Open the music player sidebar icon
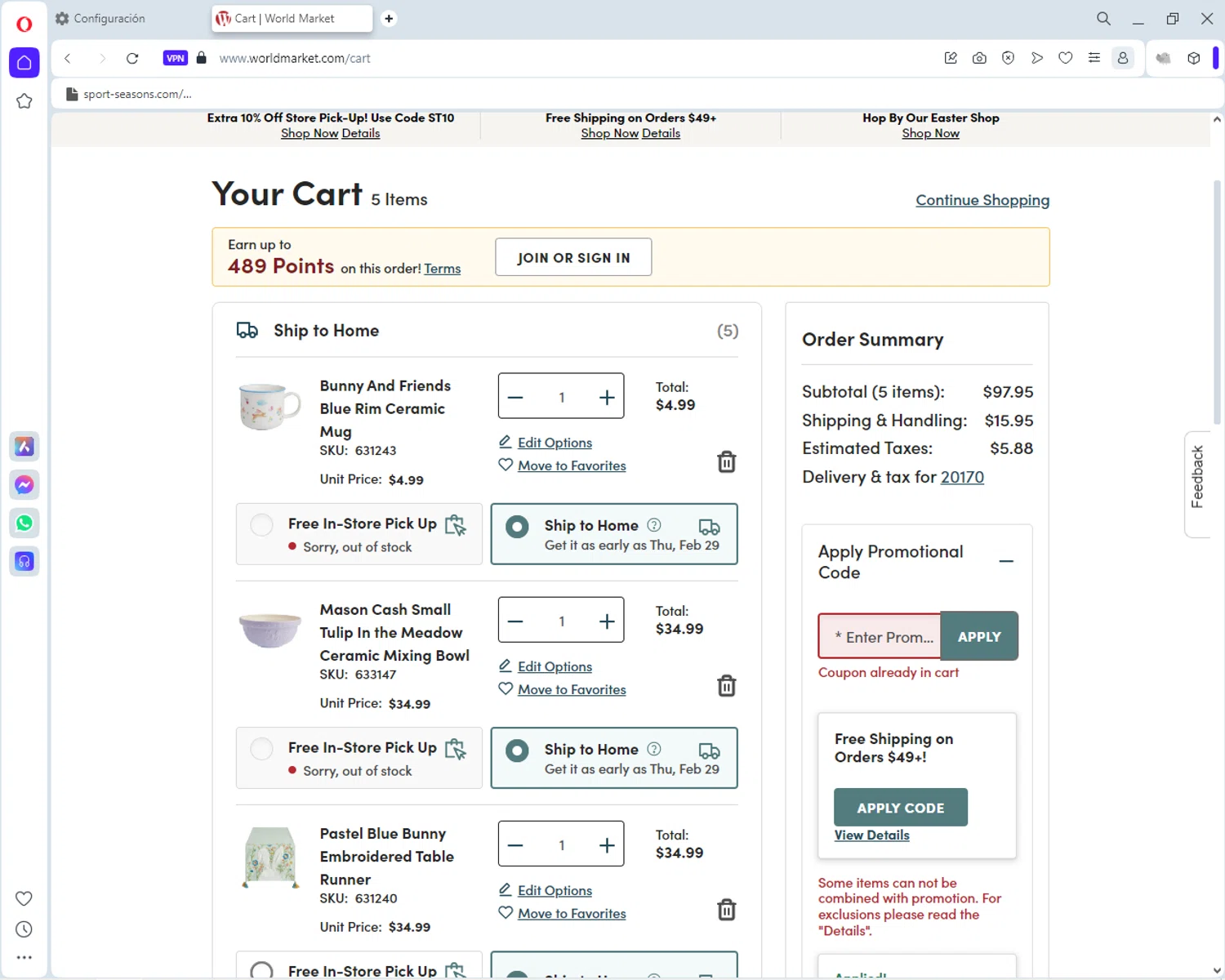Viewport: 1225px width, 980px height. pyautogui.click(x=24, y=561)
